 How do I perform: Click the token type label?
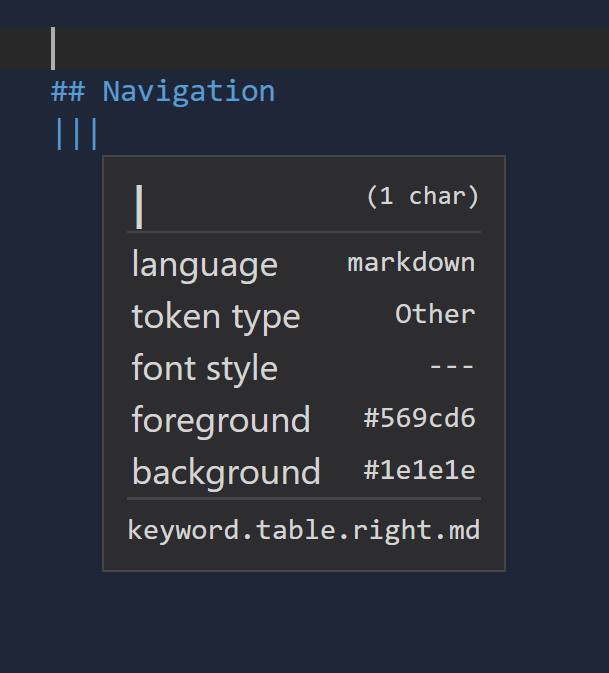click(216, 318)
